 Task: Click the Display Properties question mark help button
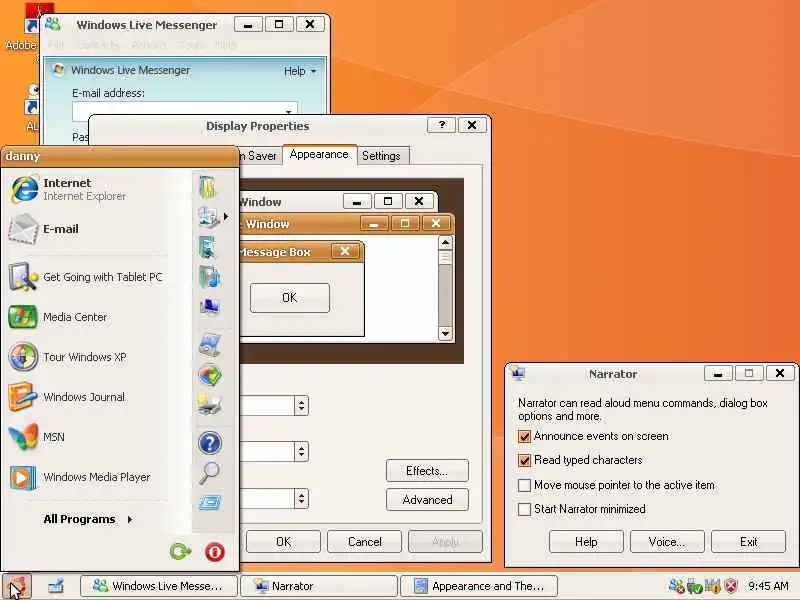(441, 125)
